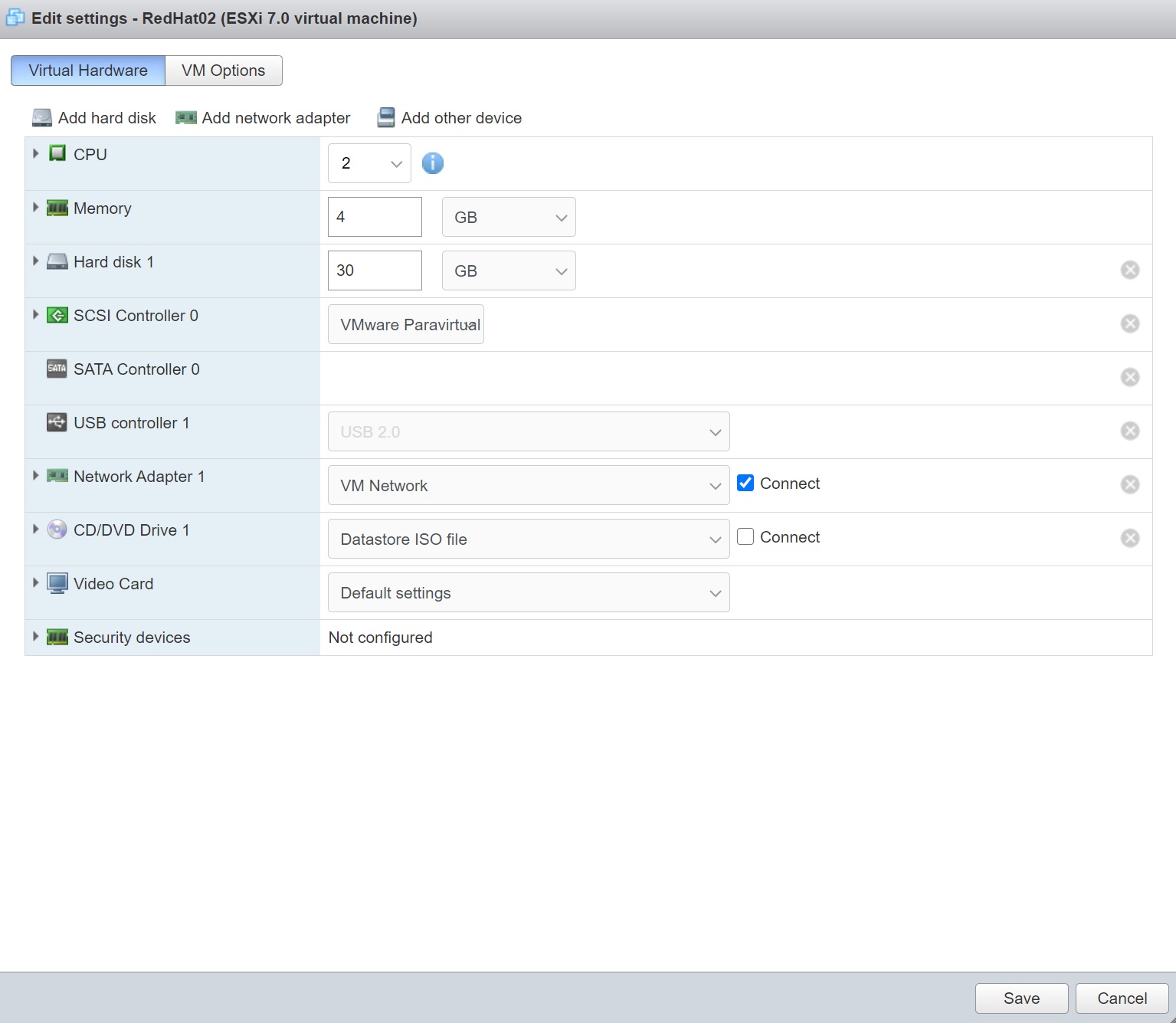Image resolution: width=1176 pixels, height=1023 pixels.
Task: Enable Connect for CD/DVD Drive 1
Action: click(745, 536)
